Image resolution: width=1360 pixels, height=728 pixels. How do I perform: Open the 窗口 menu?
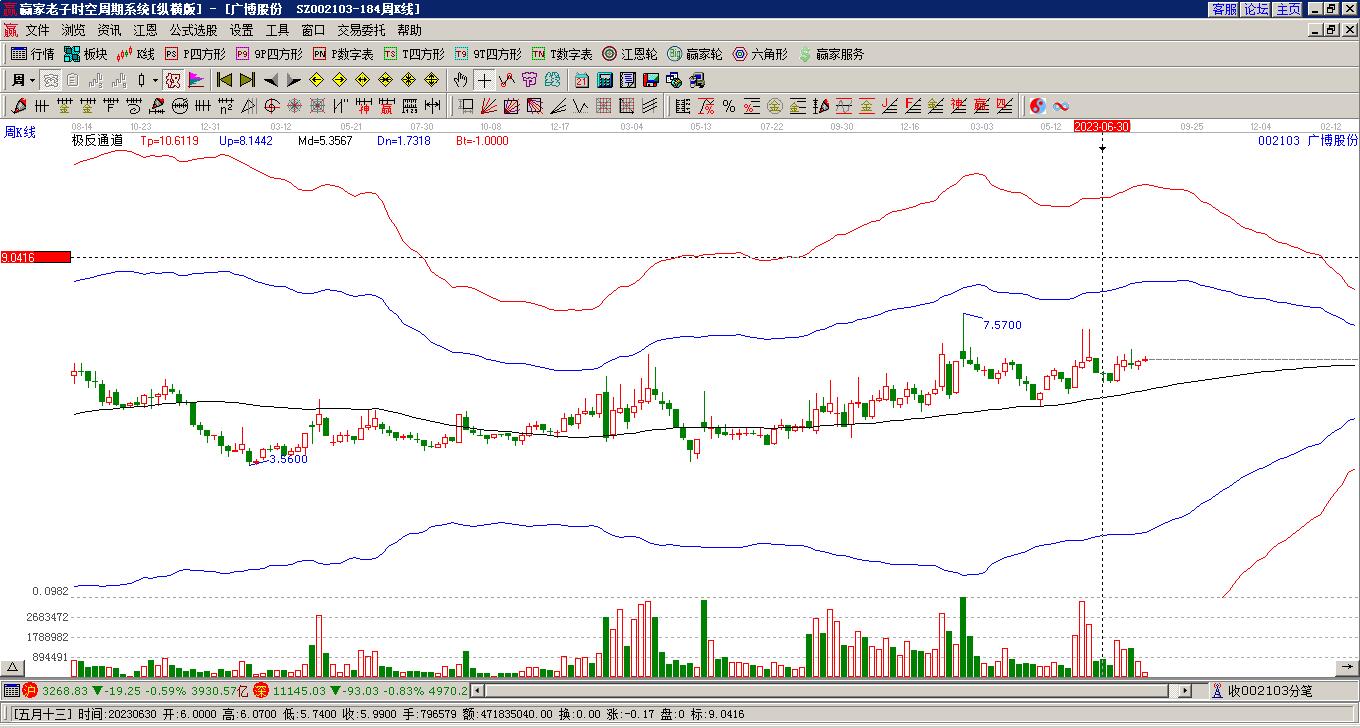pyautogui.click(x=313, y=31)
